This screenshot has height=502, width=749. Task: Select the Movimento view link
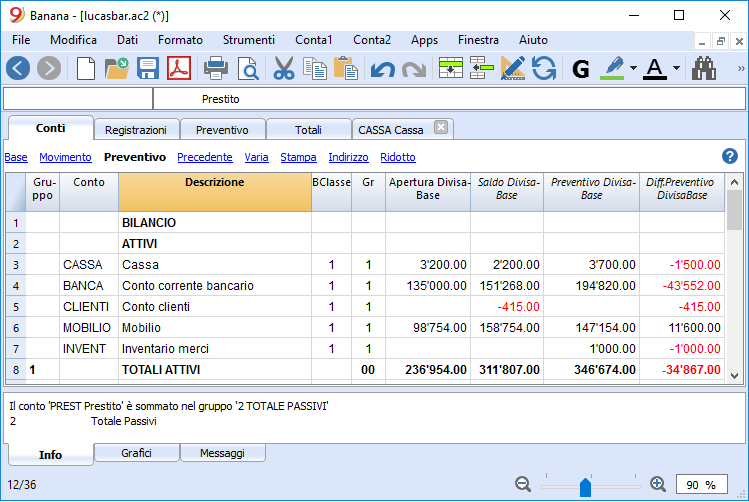pyautogui.click(x=65, y=157)
